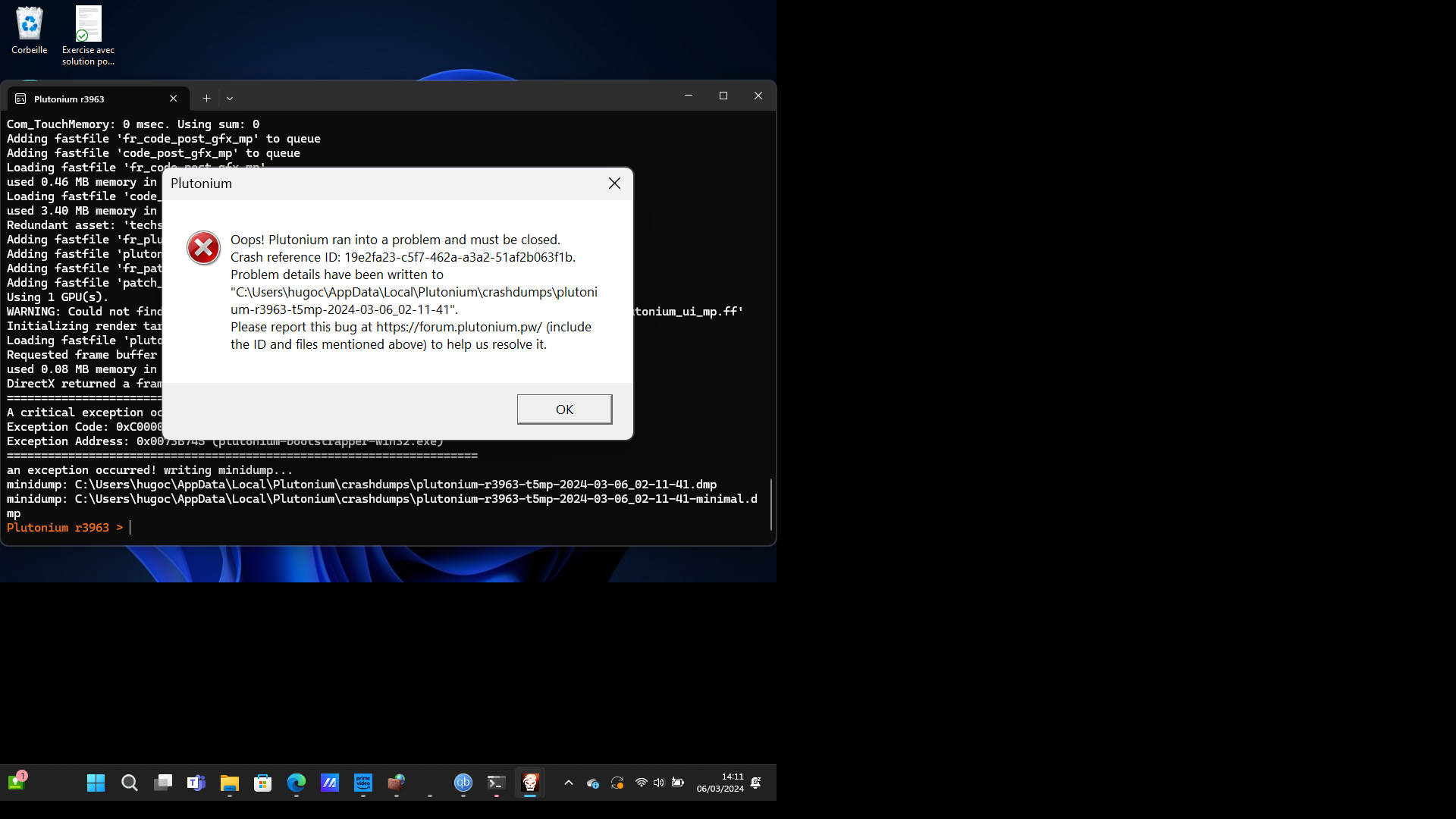Open File Explorer from taskbar
1456x819 pixels.
tap(230, 783)
